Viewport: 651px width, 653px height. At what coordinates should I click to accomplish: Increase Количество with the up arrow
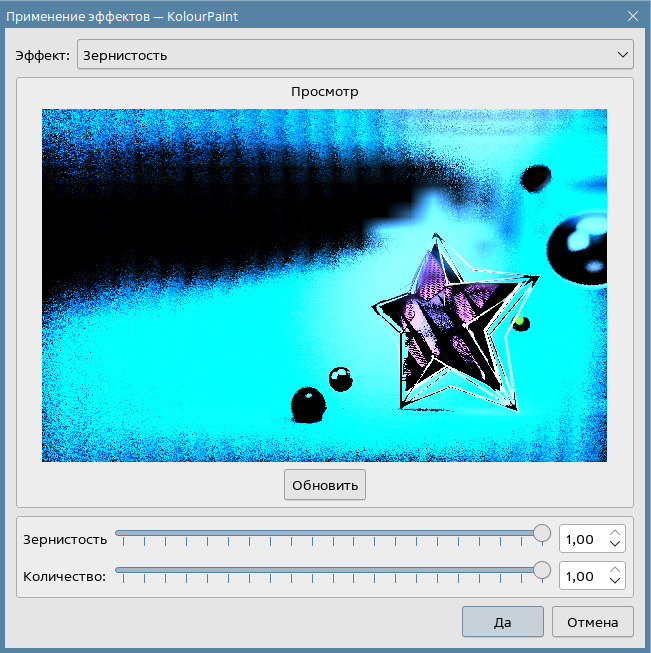tap(615, 570)
